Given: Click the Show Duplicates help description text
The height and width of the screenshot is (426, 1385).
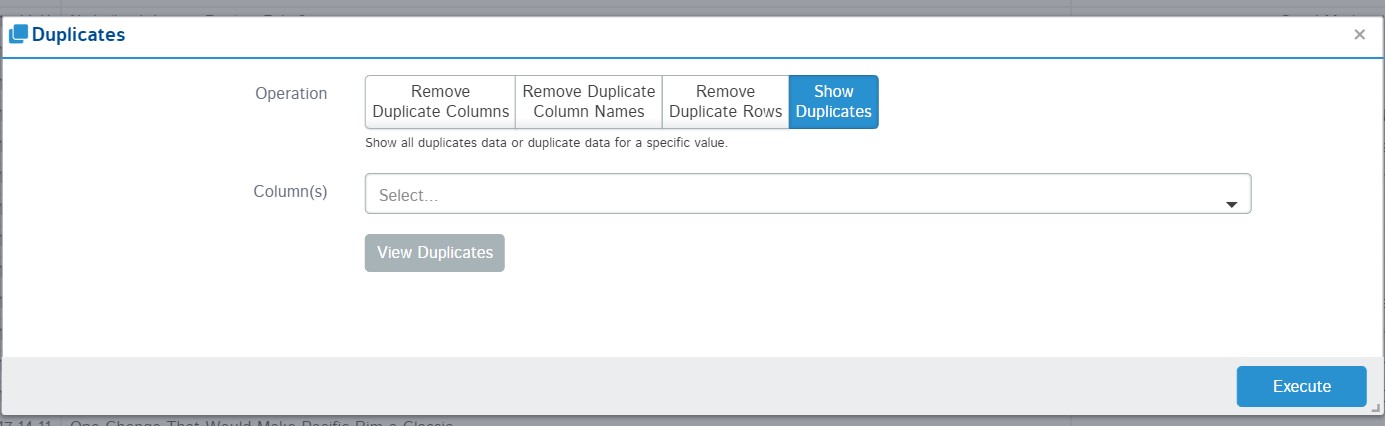Looking at the screenshot, I should click(546, 143).
